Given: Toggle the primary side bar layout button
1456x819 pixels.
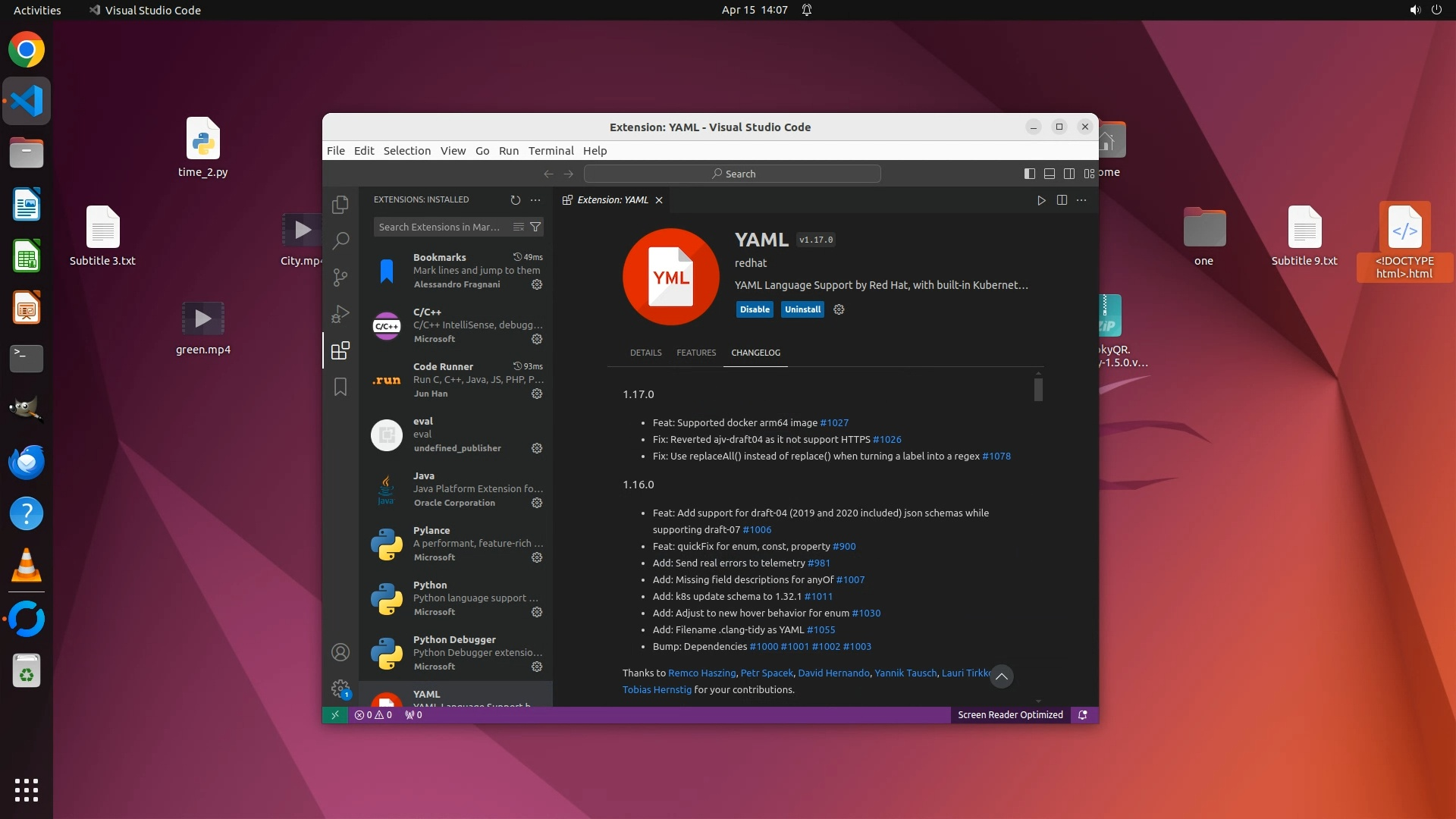Looking at the screenshot, I should click(x=1029, y=174).
